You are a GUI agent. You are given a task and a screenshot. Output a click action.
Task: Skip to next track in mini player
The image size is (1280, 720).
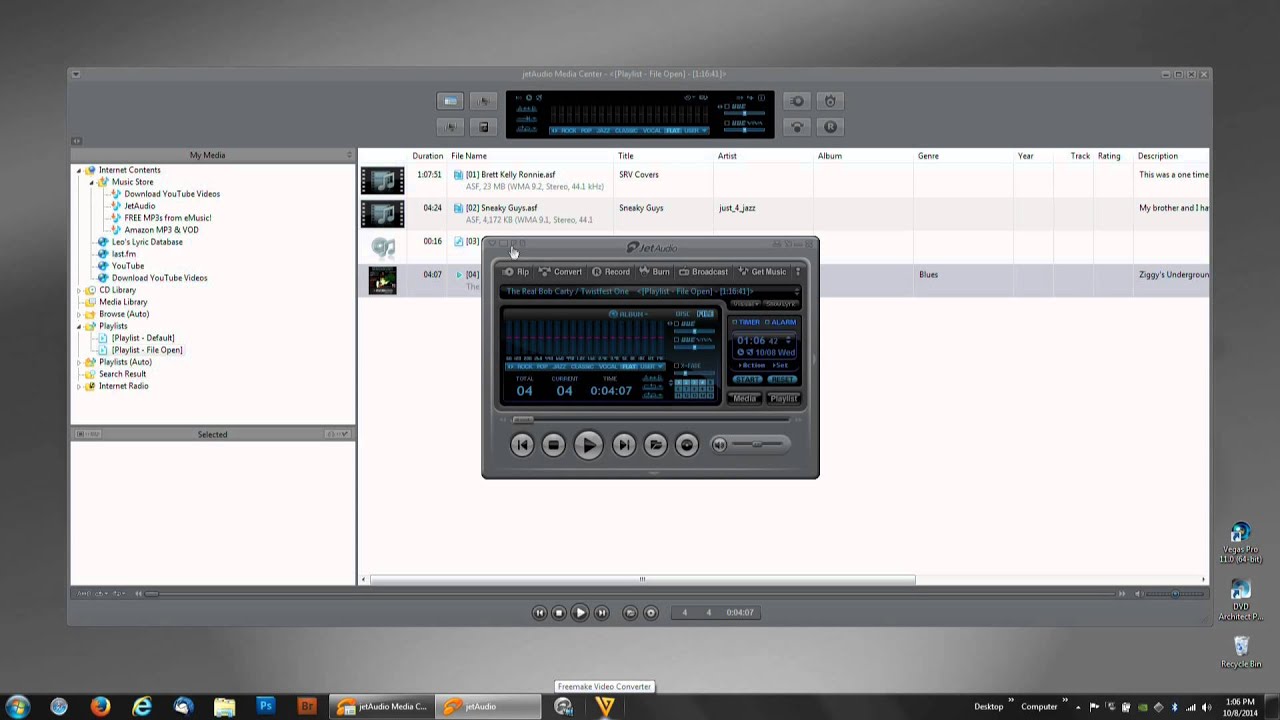(x=623, y=445)
